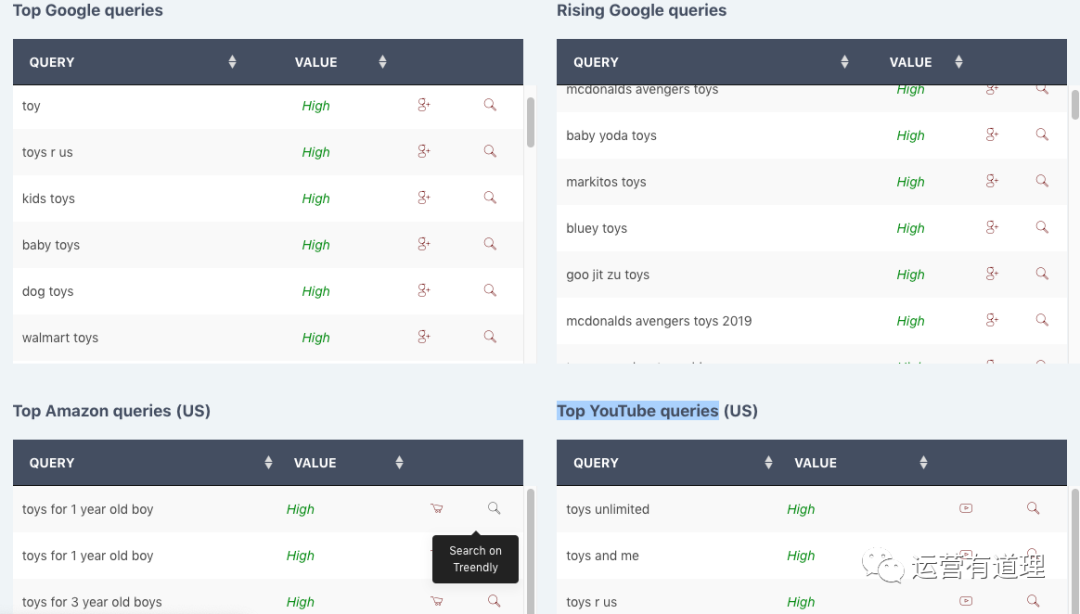1080x614 pixels.
Task: Click the 'walmart toys' query text
Action: (60, 338)
